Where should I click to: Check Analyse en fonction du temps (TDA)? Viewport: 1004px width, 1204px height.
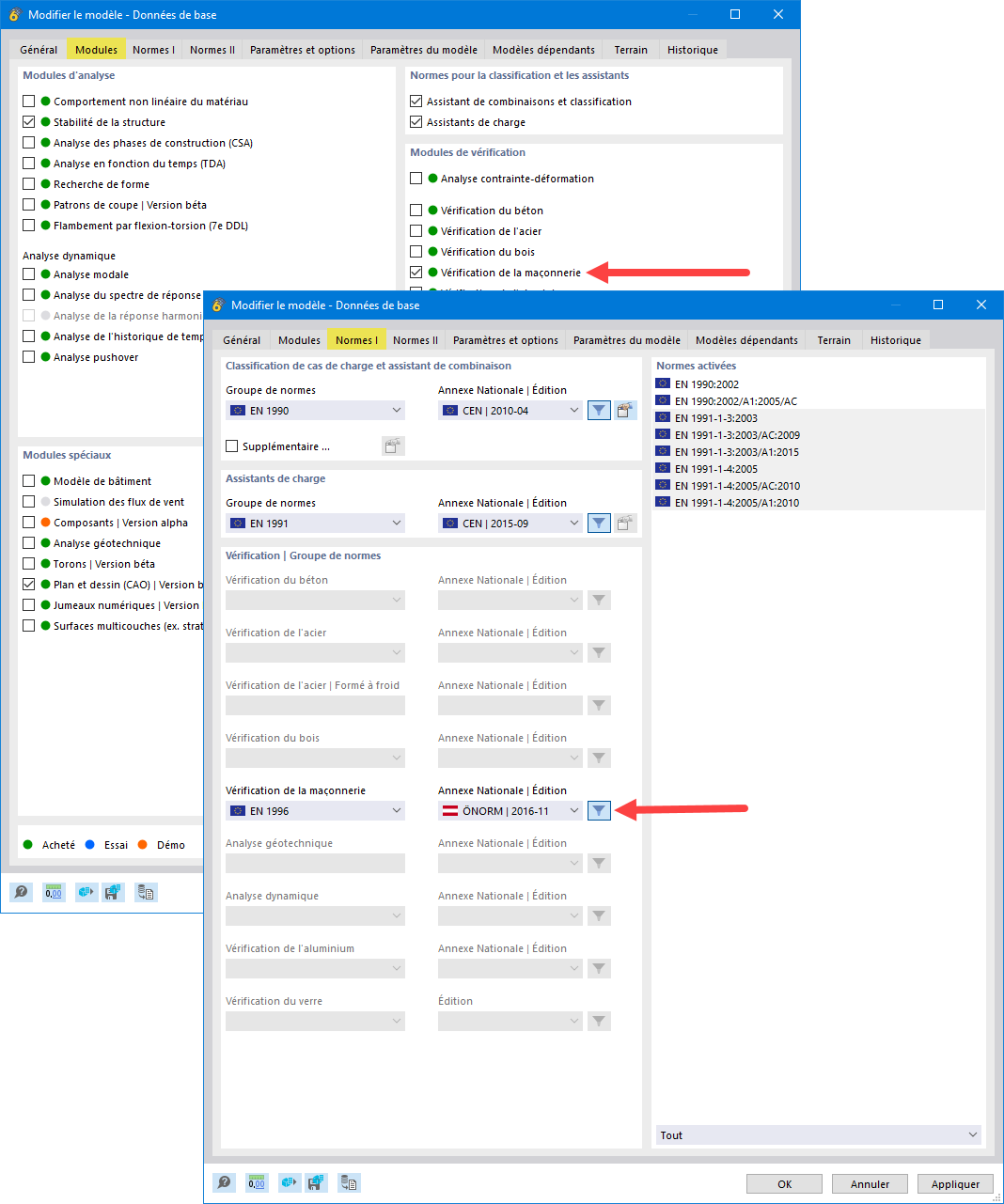click(x=29, y=164)
